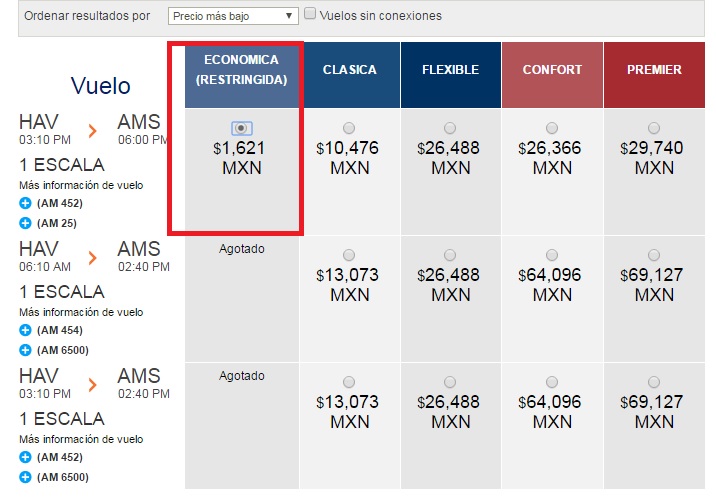Click the FLEXIBLE column header
The width and height of the screenshot is (716, 504).
click(x=451, y=75)
